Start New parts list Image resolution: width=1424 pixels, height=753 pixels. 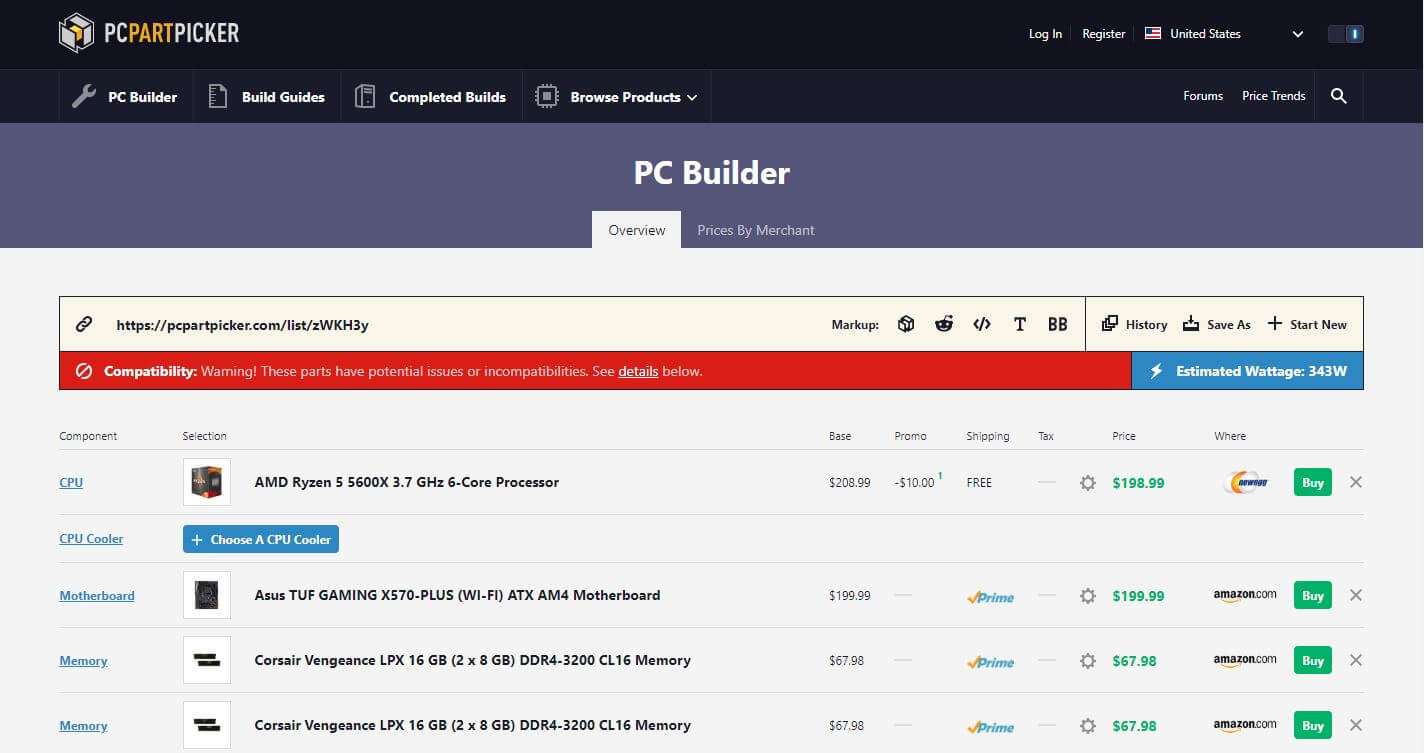pos(1307,324)
